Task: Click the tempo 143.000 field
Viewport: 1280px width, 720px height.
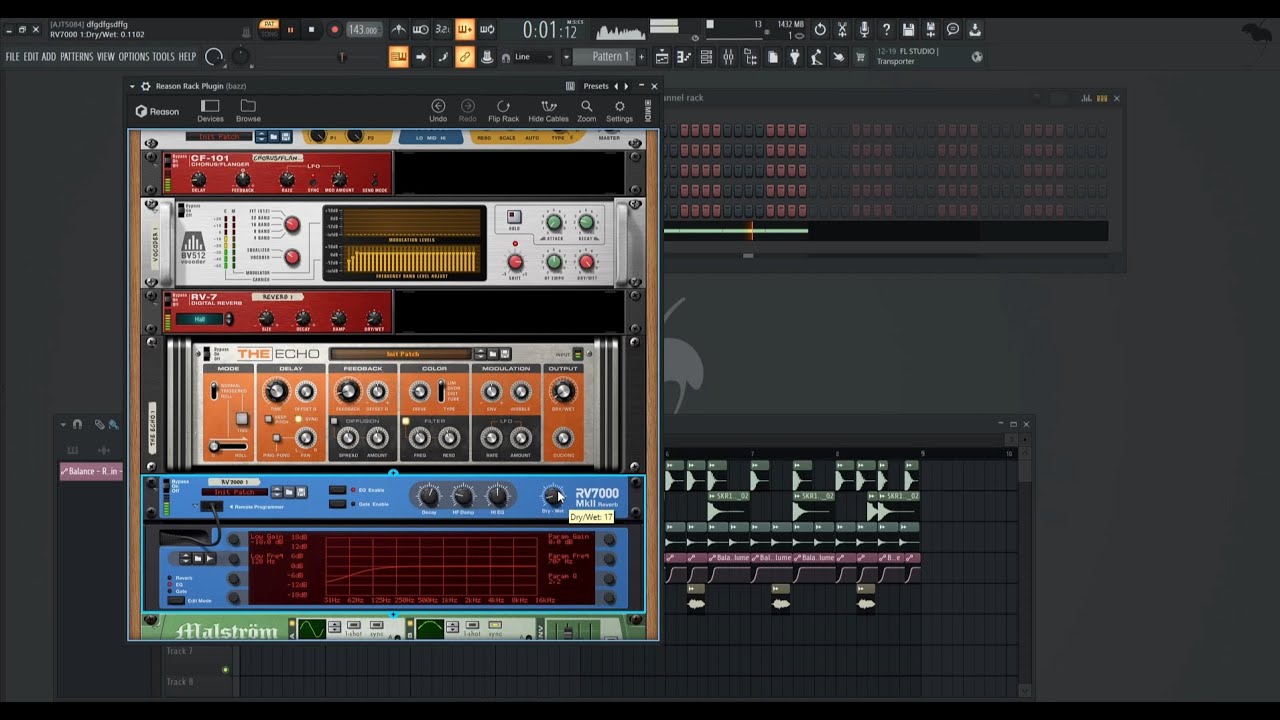Action: (363, 29)
